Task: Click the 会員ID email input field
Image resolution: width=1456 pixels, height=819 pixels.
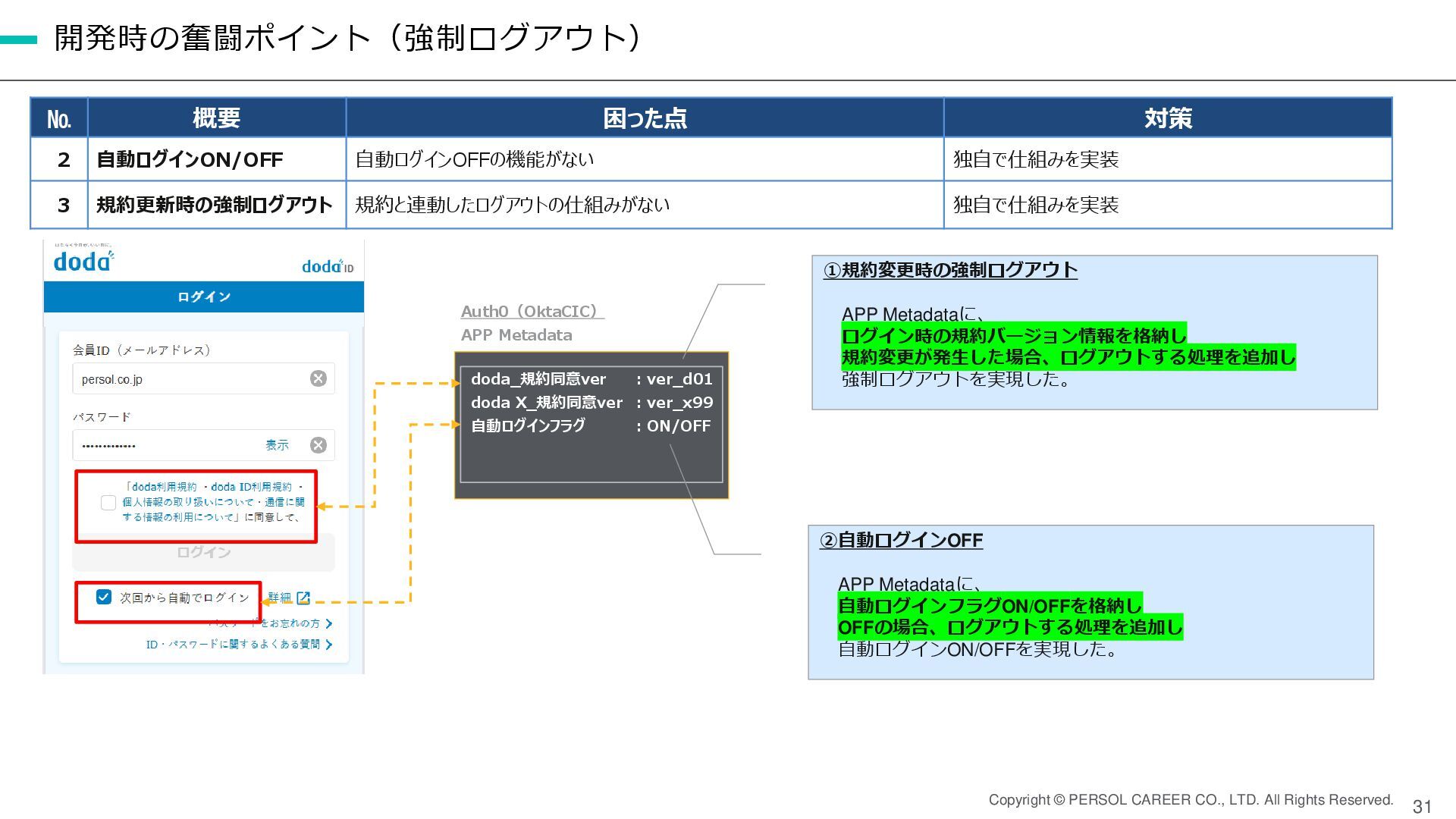Action: click(204, 378)
